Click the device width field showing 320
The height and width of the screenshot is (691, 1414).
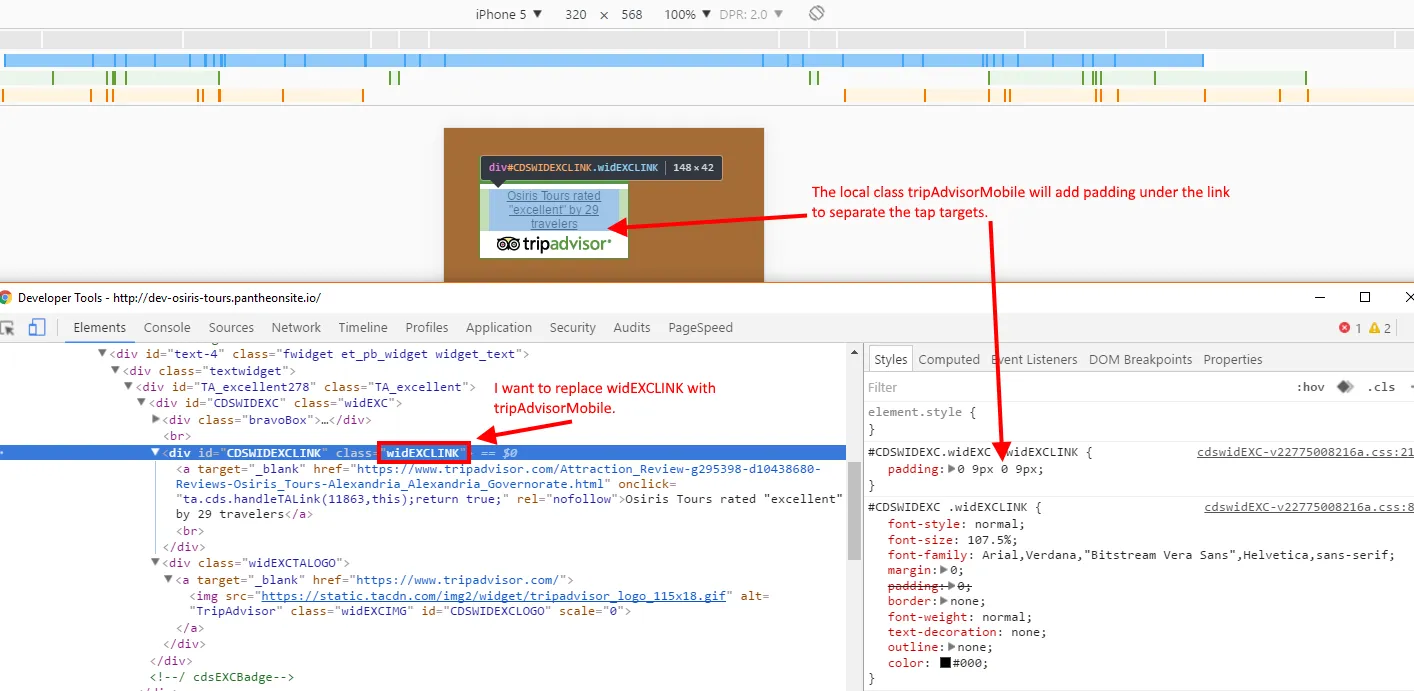[x=575, y=14]
